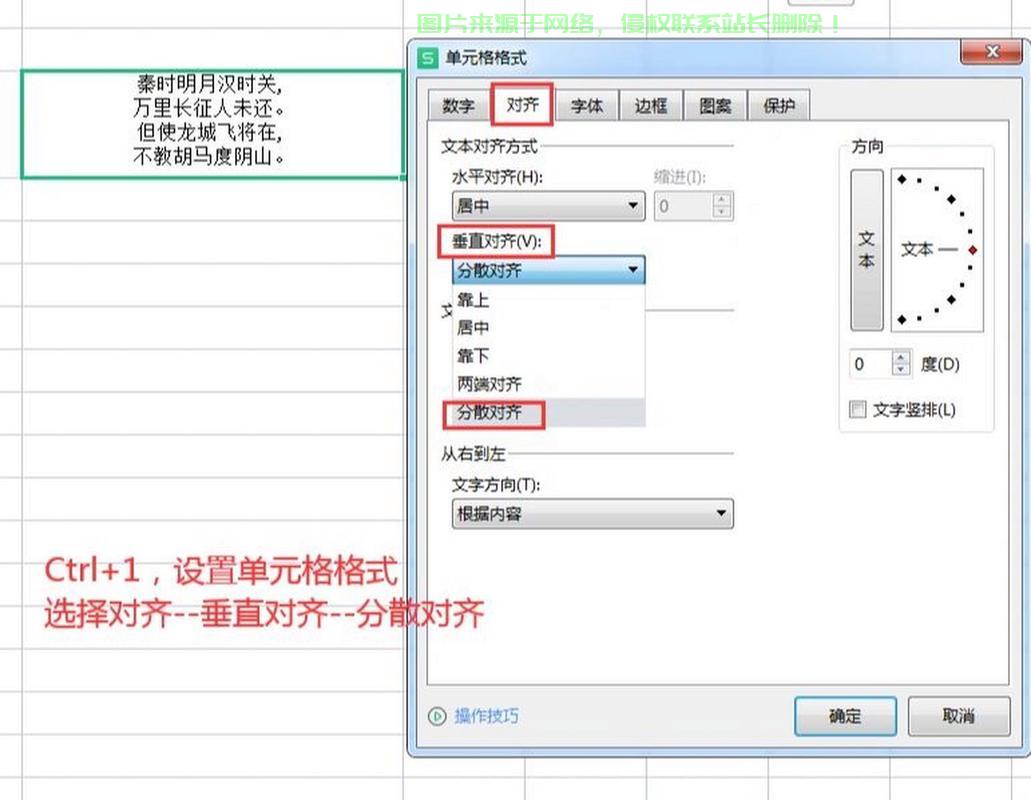Select 分散对齐 option in the list
Screen dimensions: 1031x800
548,413
